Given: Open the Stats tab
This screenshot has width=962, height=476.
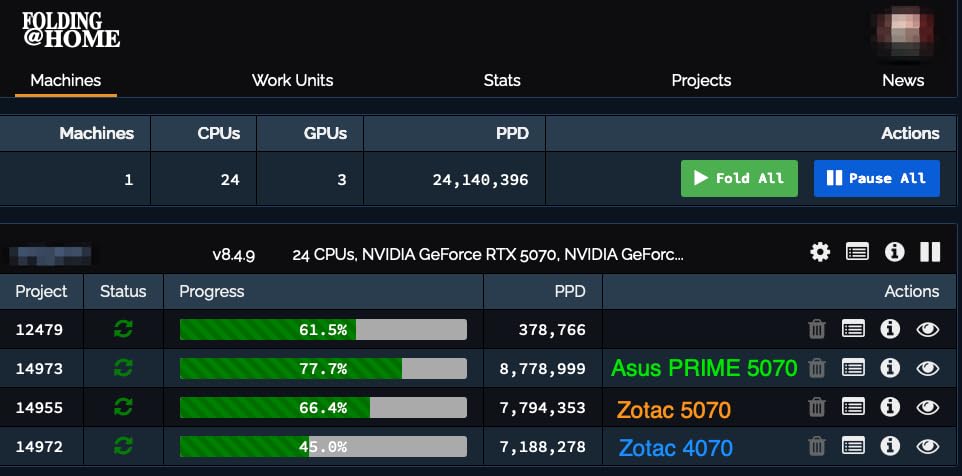Looking at the screenshot, I should (x=502, y=80).
